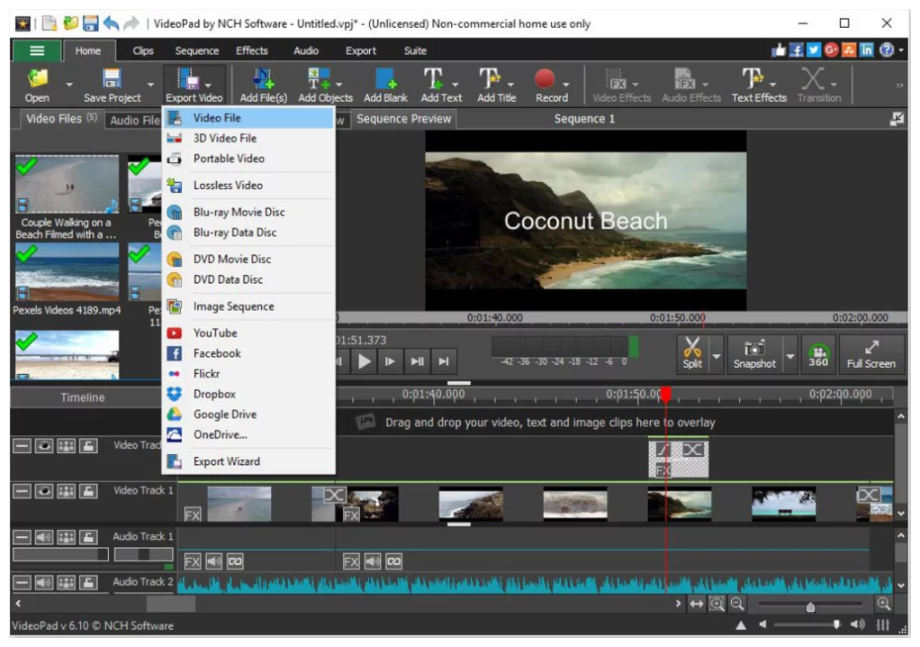
Task: Enter Full Screen preview mode
Action: click(870, 352)
